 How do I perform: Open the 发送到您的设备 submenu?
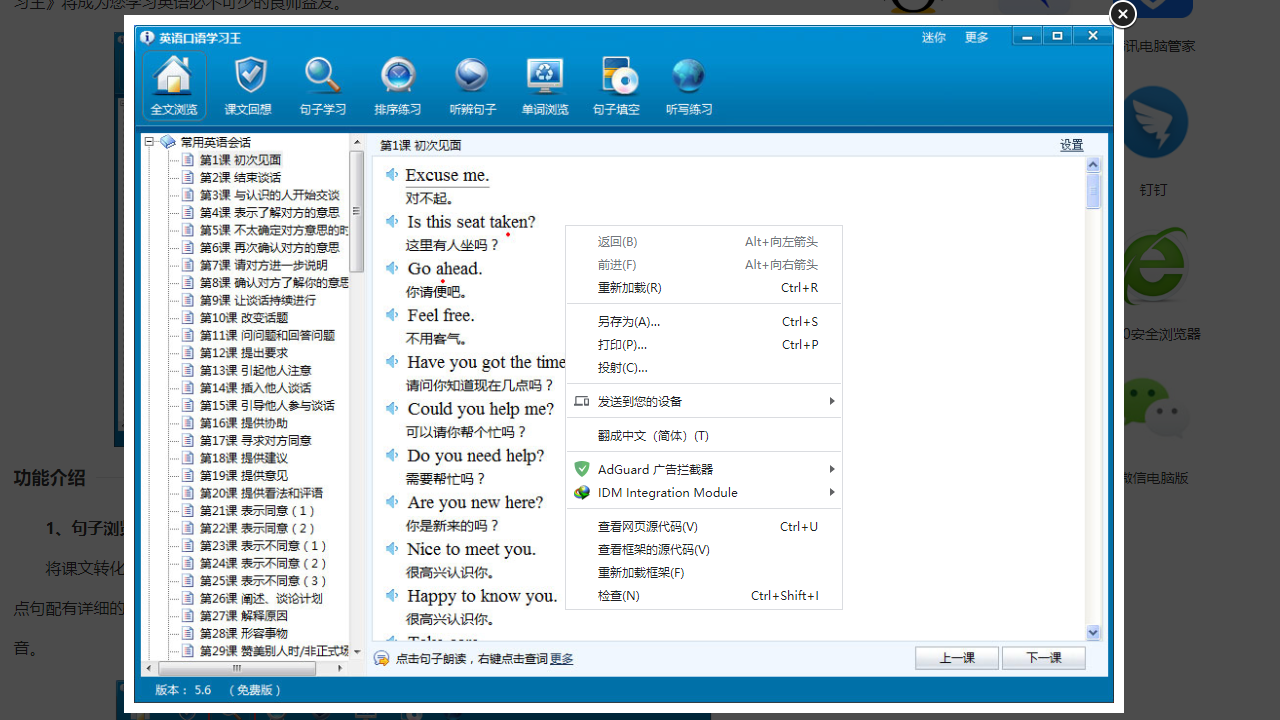pos(703,401)
